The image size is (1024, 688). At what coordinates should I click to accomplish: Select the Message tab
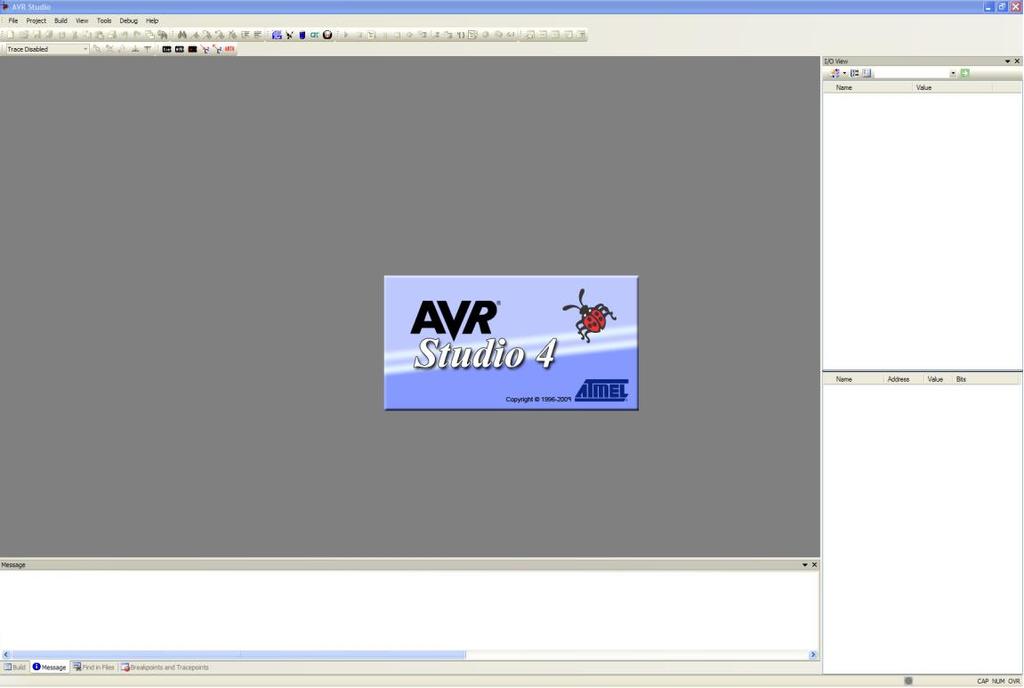50,667
